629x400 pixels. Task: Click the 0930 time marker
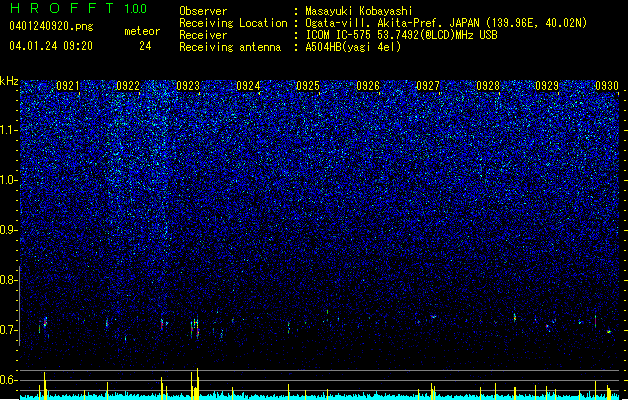point(607,85)
